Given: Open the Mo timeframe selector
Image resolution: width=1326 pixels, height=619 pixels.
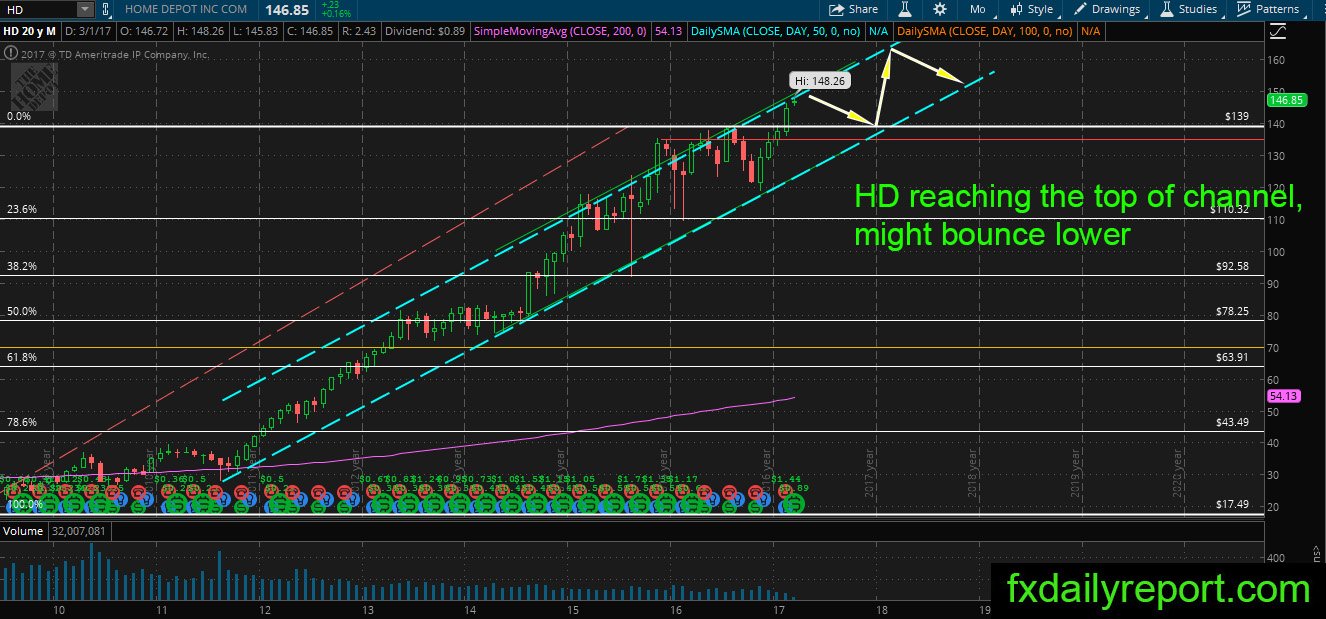Looking at the screenshot, I should 978,9.
